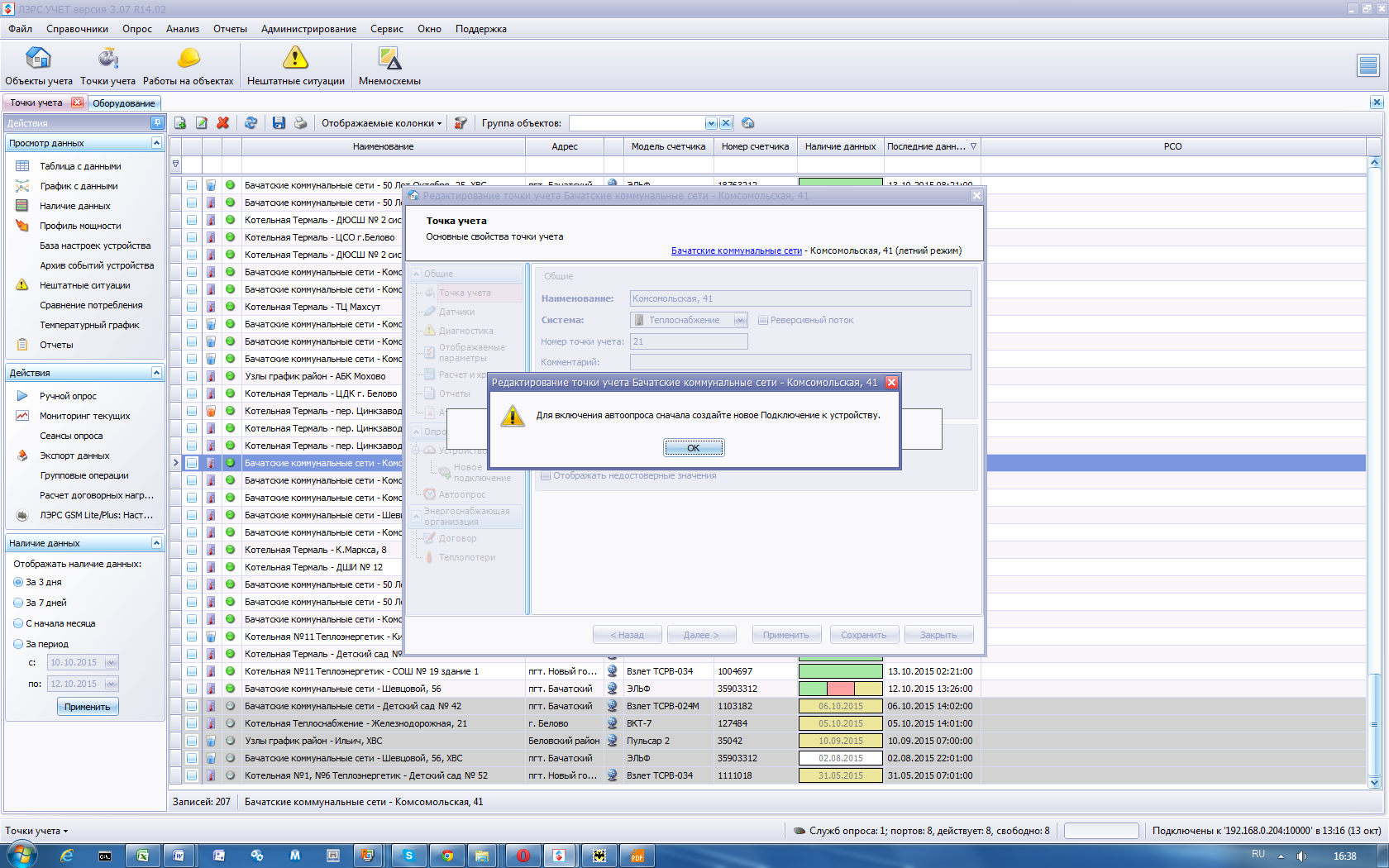
Task: Clear the Группа объектов field with X
Action: tap(725, 123)
